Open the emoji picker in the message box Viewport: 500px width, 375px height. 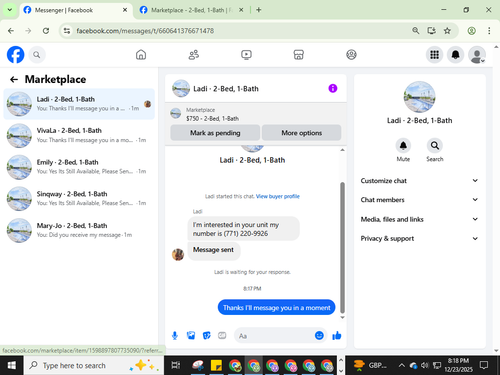tap(319, 335)
